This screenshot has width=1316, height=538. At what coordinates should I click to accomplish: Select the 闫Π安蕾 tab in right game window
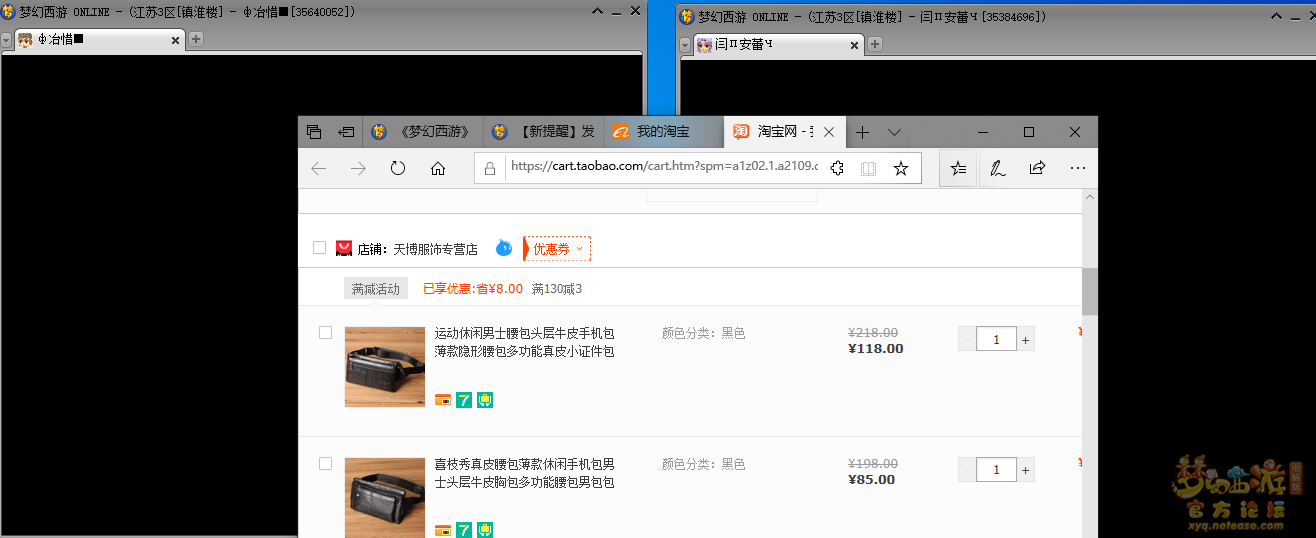click(777, 45)
